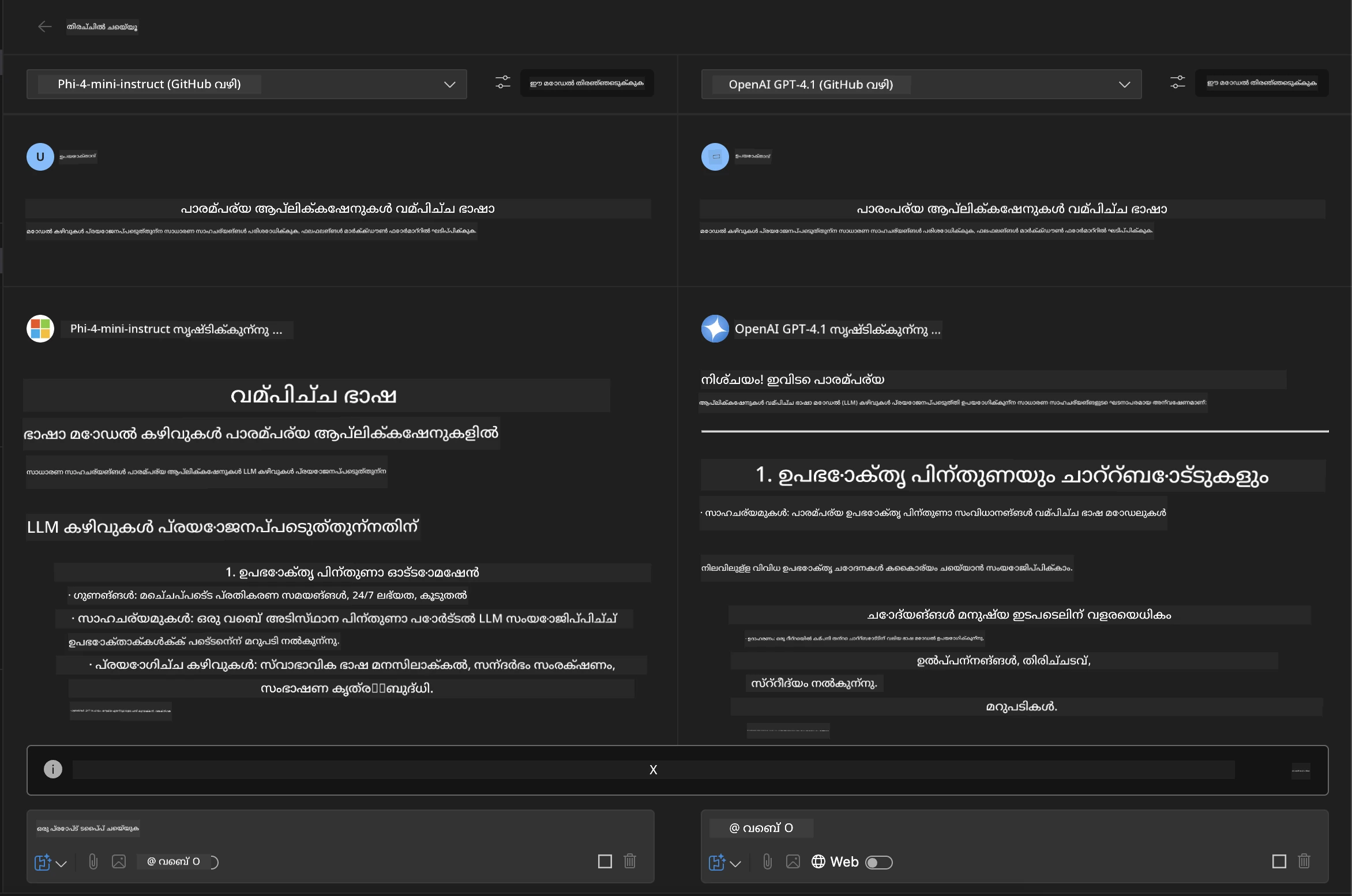The width and height of the screenshot is (1352, 896).
Task: Click the Microsoft logo beside Phi-4-mini-instruct
Action: pos(40,329)
